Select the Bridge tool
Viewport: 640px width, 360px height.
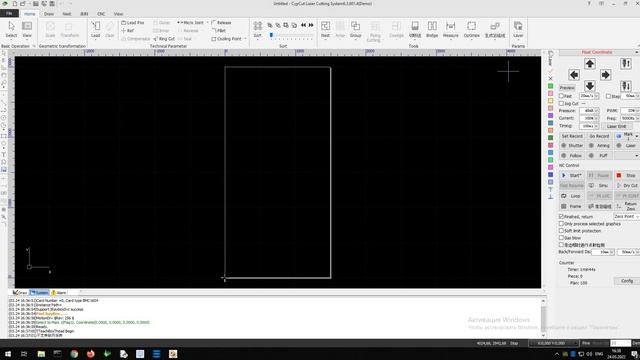tap(432, 29)
